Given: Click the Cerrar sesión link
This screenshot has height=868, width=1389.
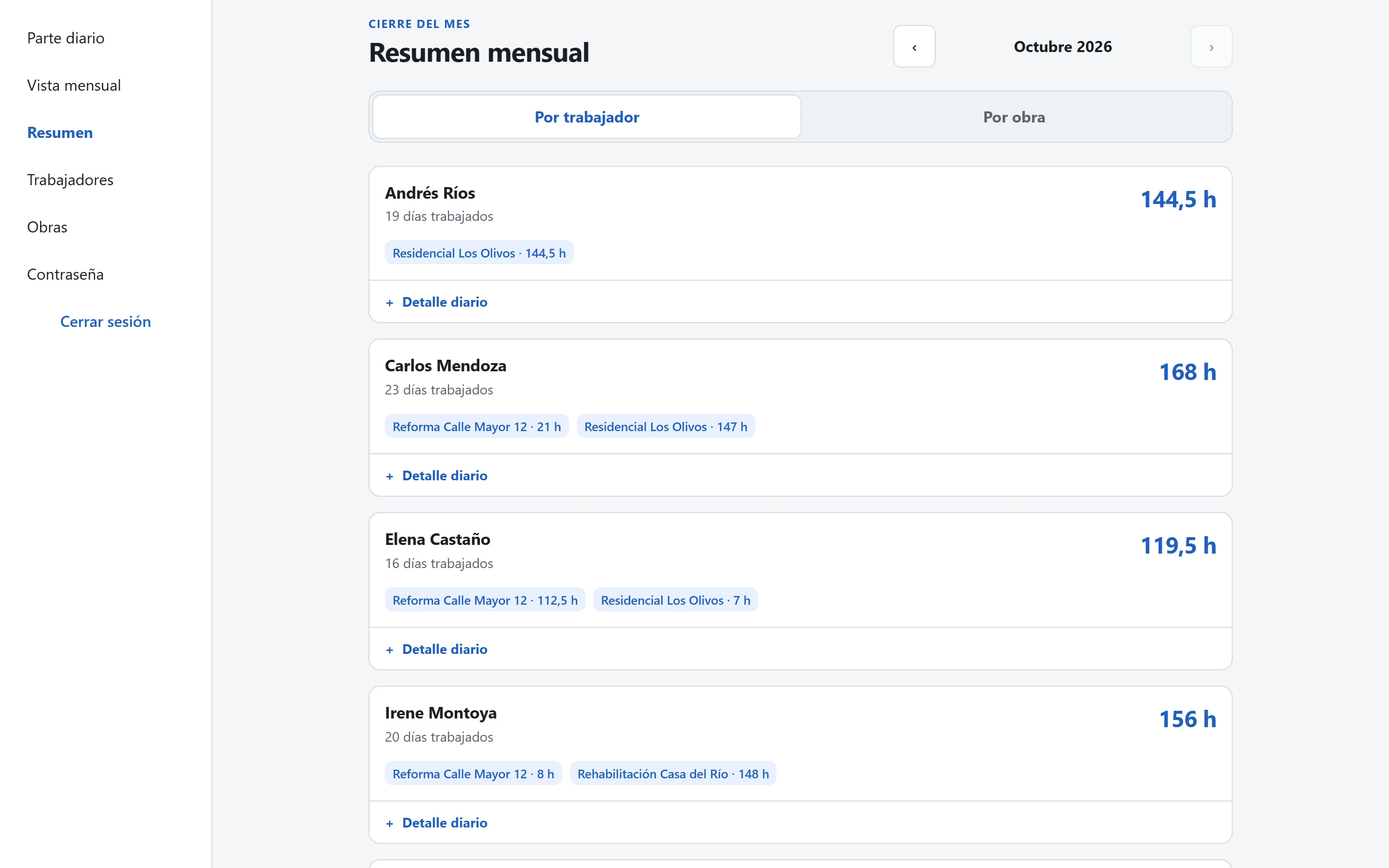Looking at the screenshot, I should 106,322.
